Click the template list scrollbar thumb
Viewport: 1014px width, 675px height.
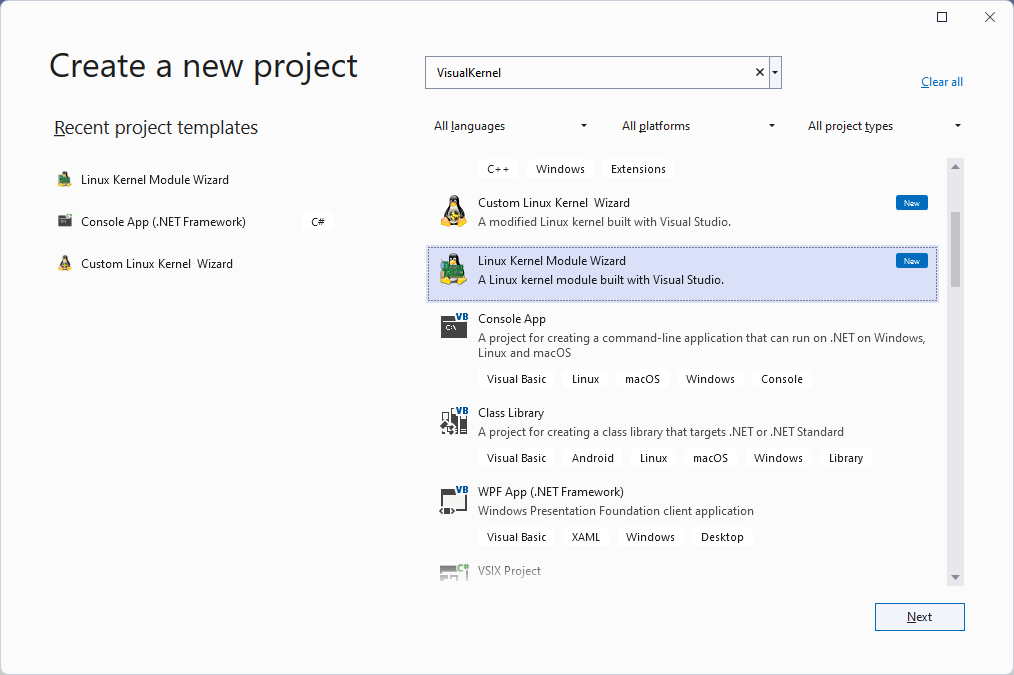click(955, 249)
